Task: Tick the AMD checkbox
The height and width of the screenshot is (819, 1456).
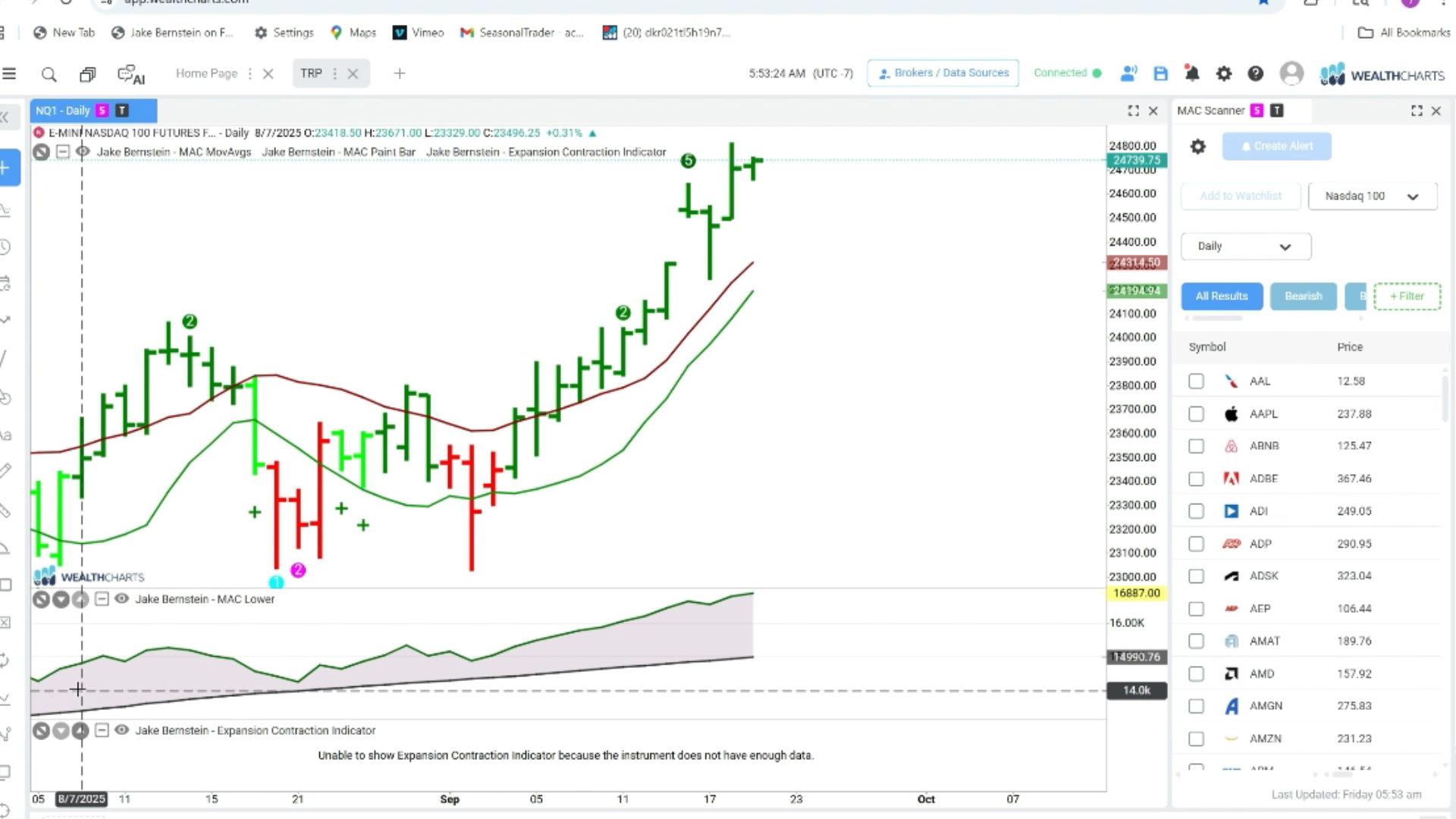Action: 1196,673
